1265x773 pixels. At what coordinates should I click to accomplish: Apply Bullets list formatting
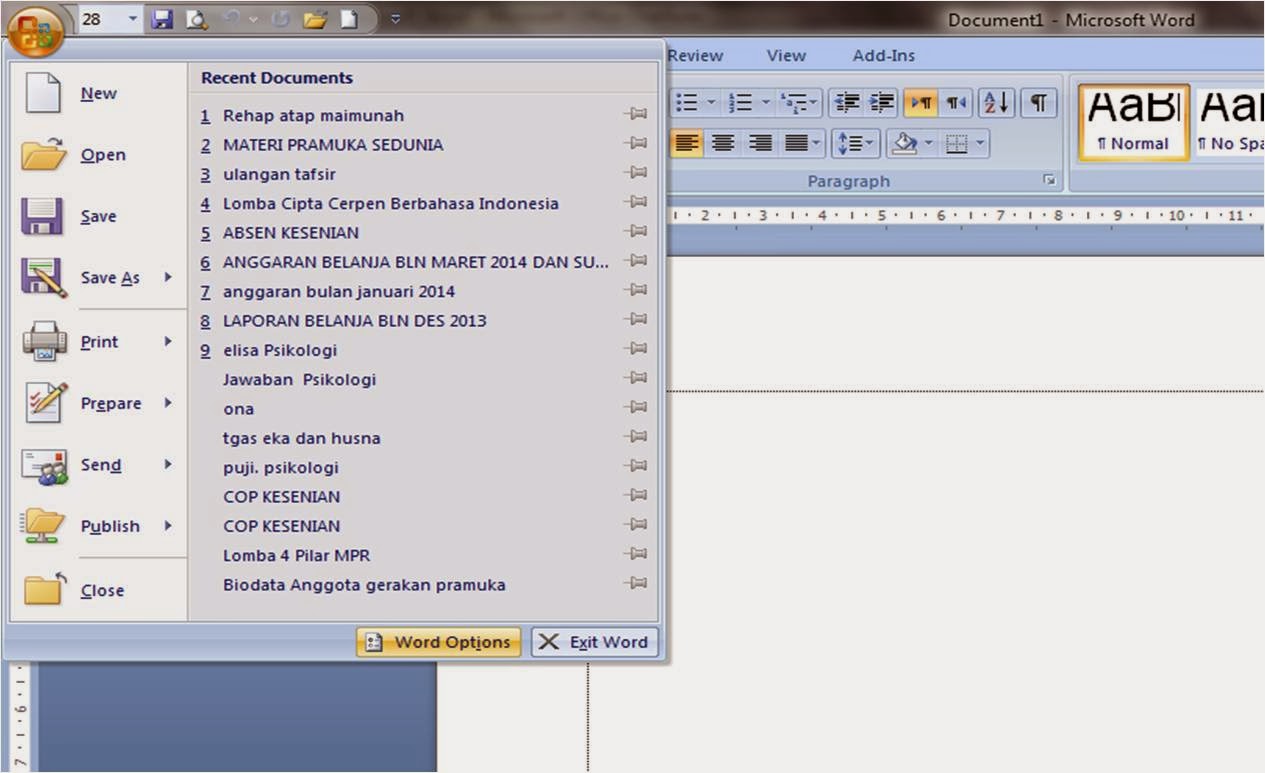pyautogui.click(x=688, y=103)
